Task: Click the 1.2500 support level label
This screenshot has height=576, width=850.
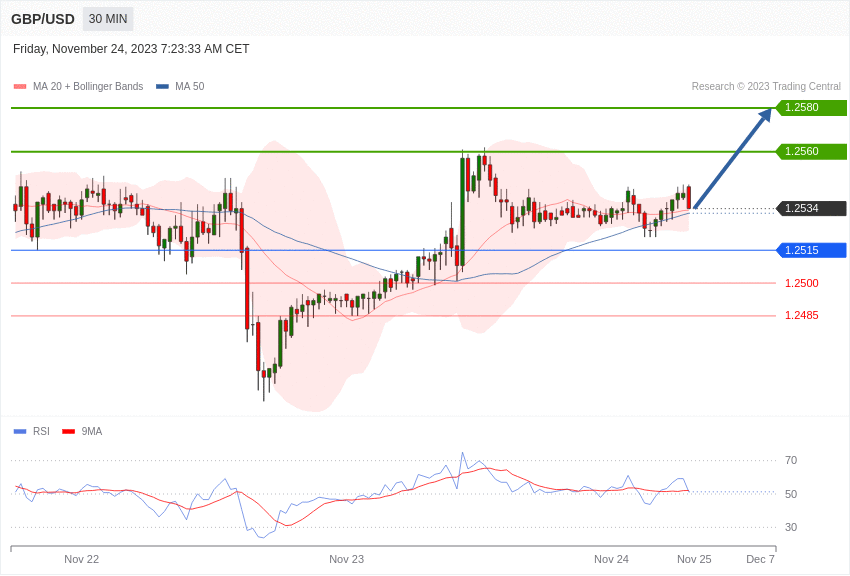Action: 802,283
